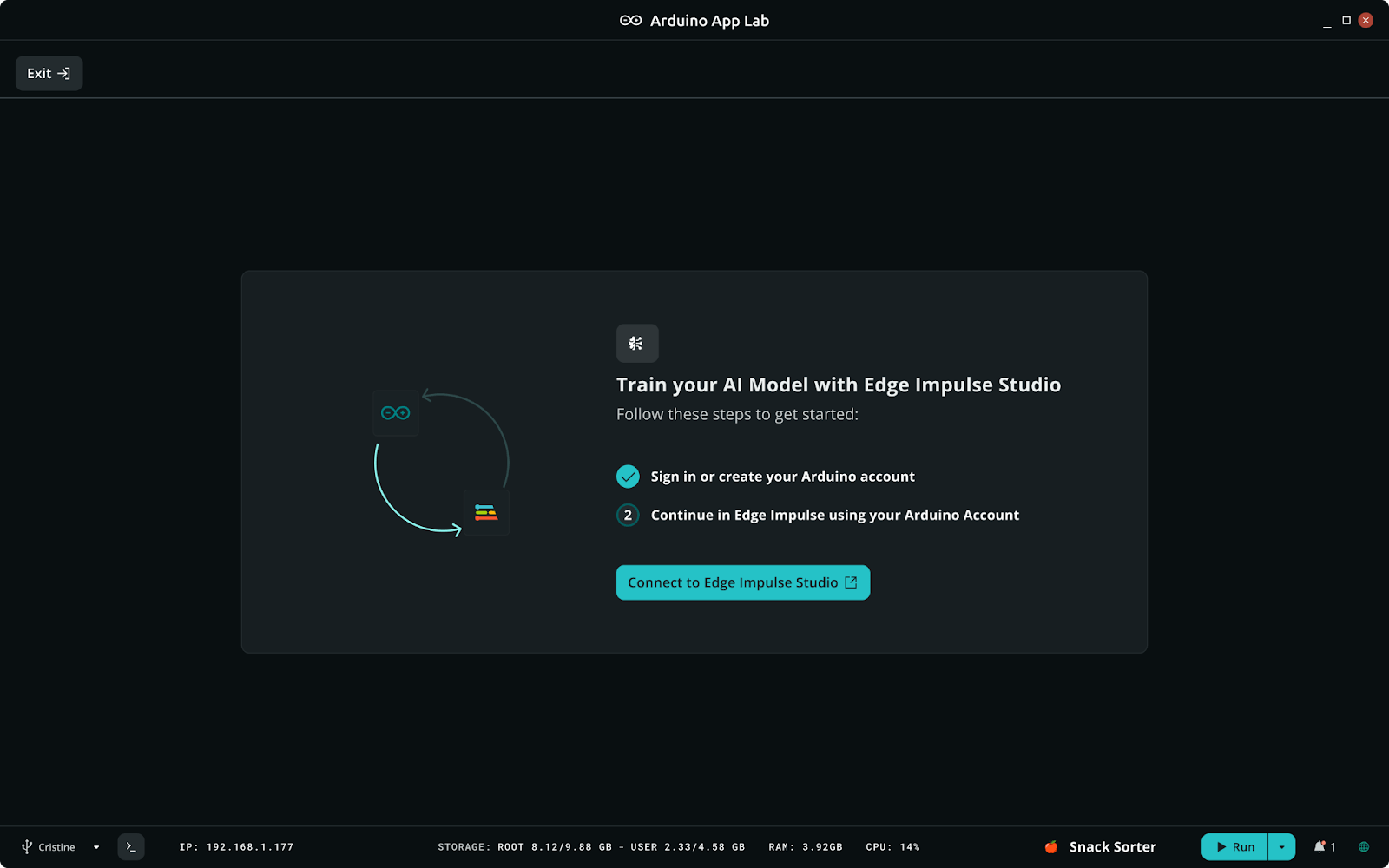Click the apple emoji icon beside Snack Sorter

click(1051, 846)
